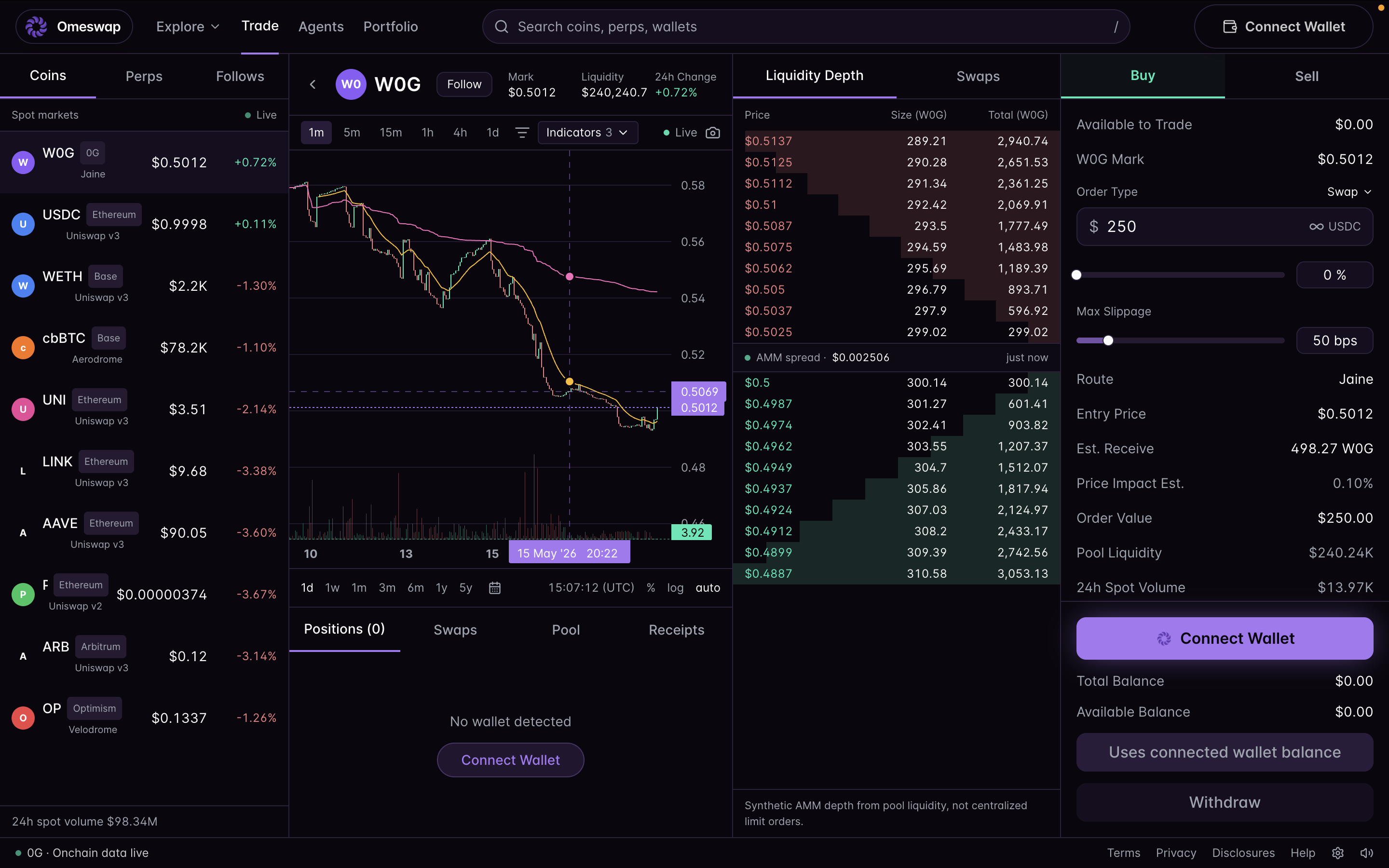Open the chart settings filter icon

[522, 133]
